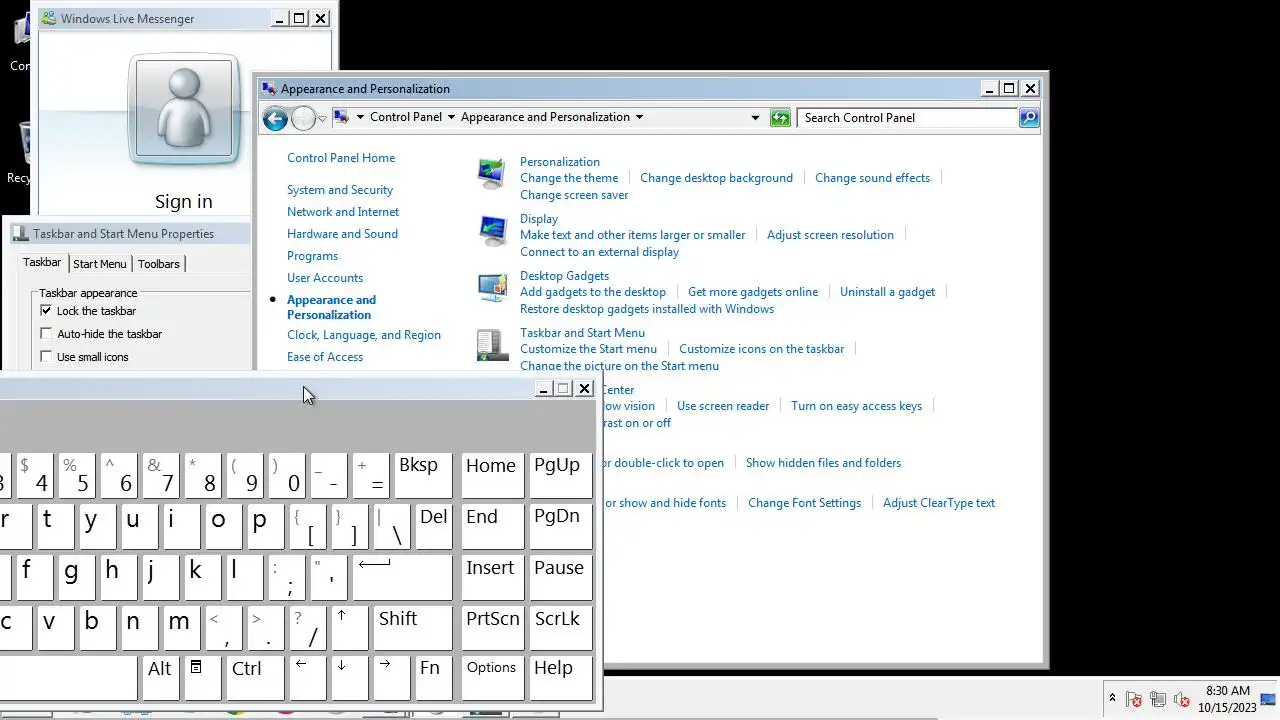
Task: Open Network and Internet in the sidebar
Action: click(x=343, y=212)
